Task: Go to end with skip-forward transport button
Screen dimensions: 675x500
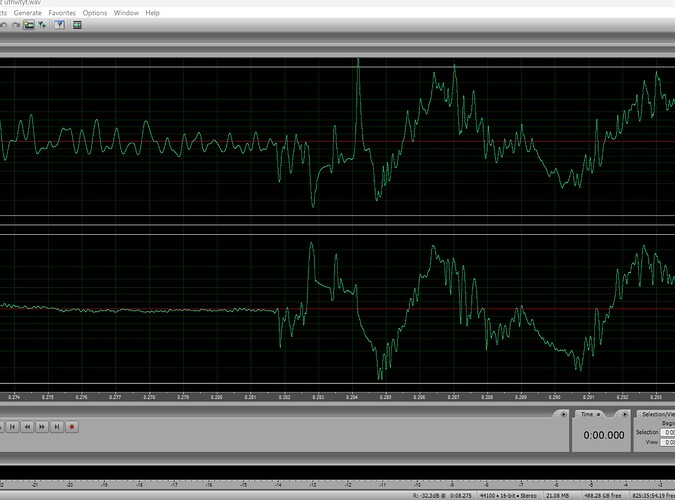Action: (56, 427)
